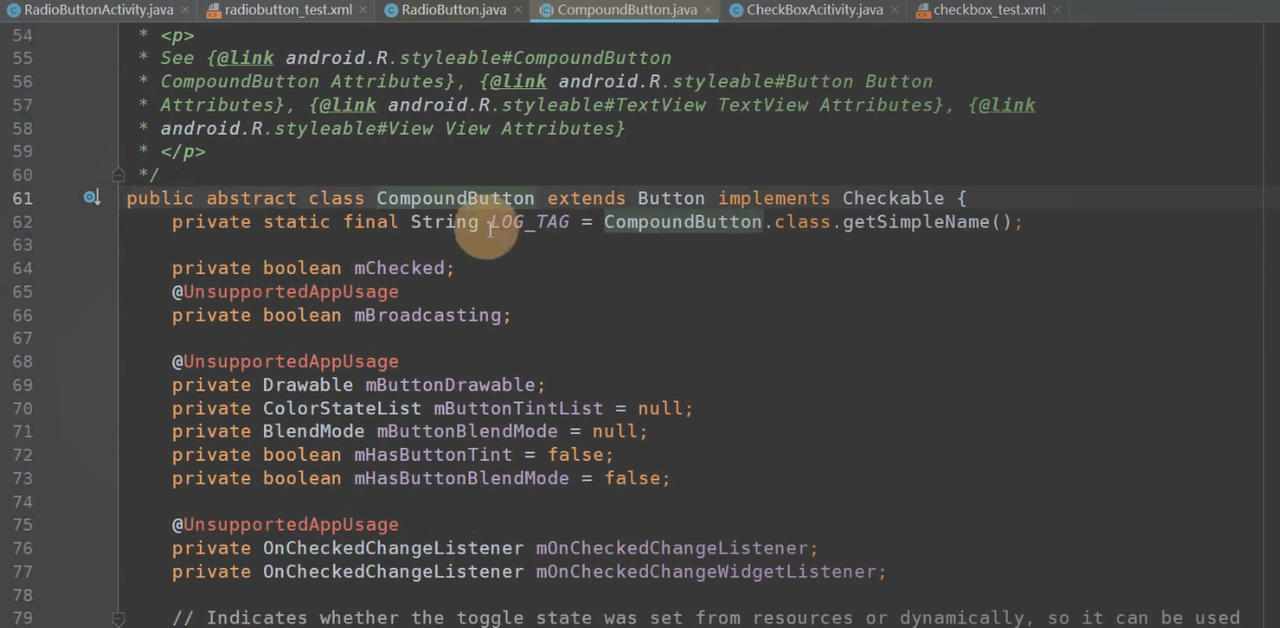Show subclasses via gutter icon on line 61

coord(91,198)
